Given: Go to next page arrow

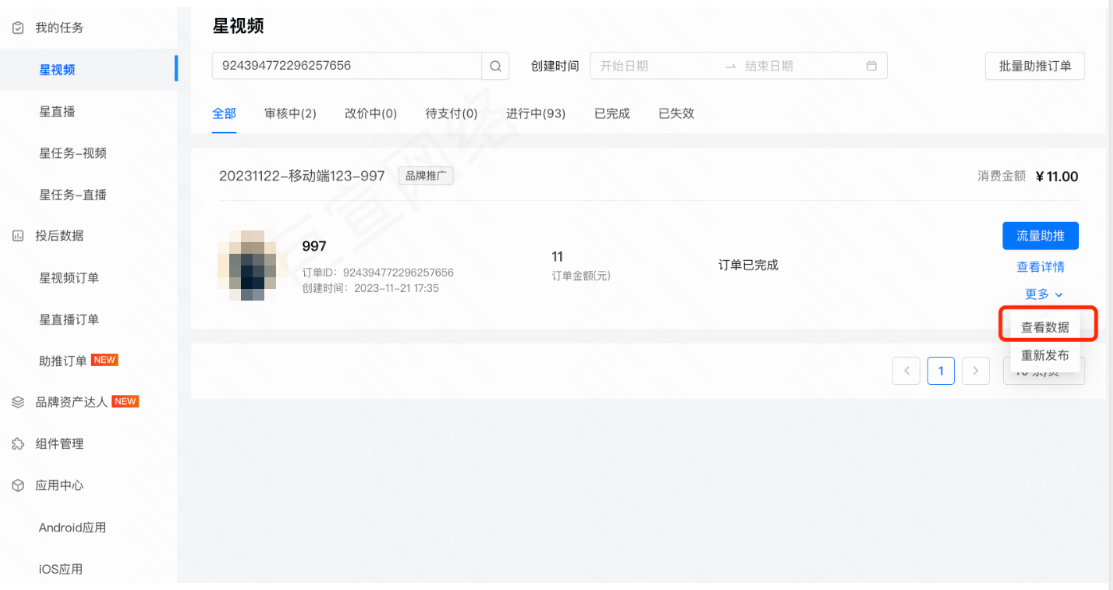Looking at the screenshot, I should tap(975, 371).
